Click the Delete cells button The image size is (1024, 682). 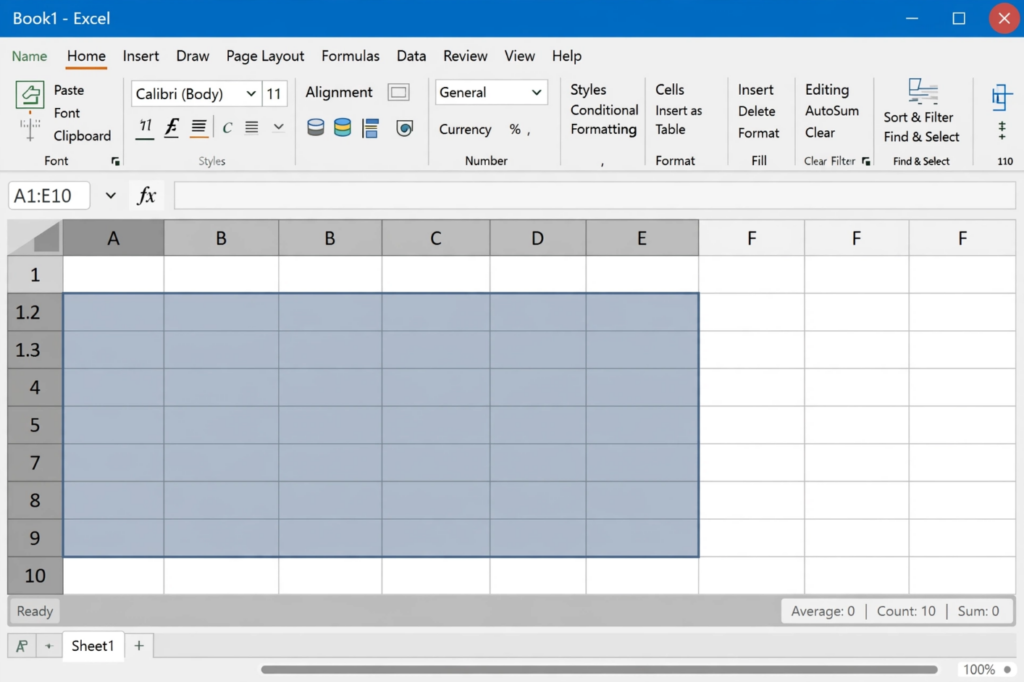coord(756,111)
